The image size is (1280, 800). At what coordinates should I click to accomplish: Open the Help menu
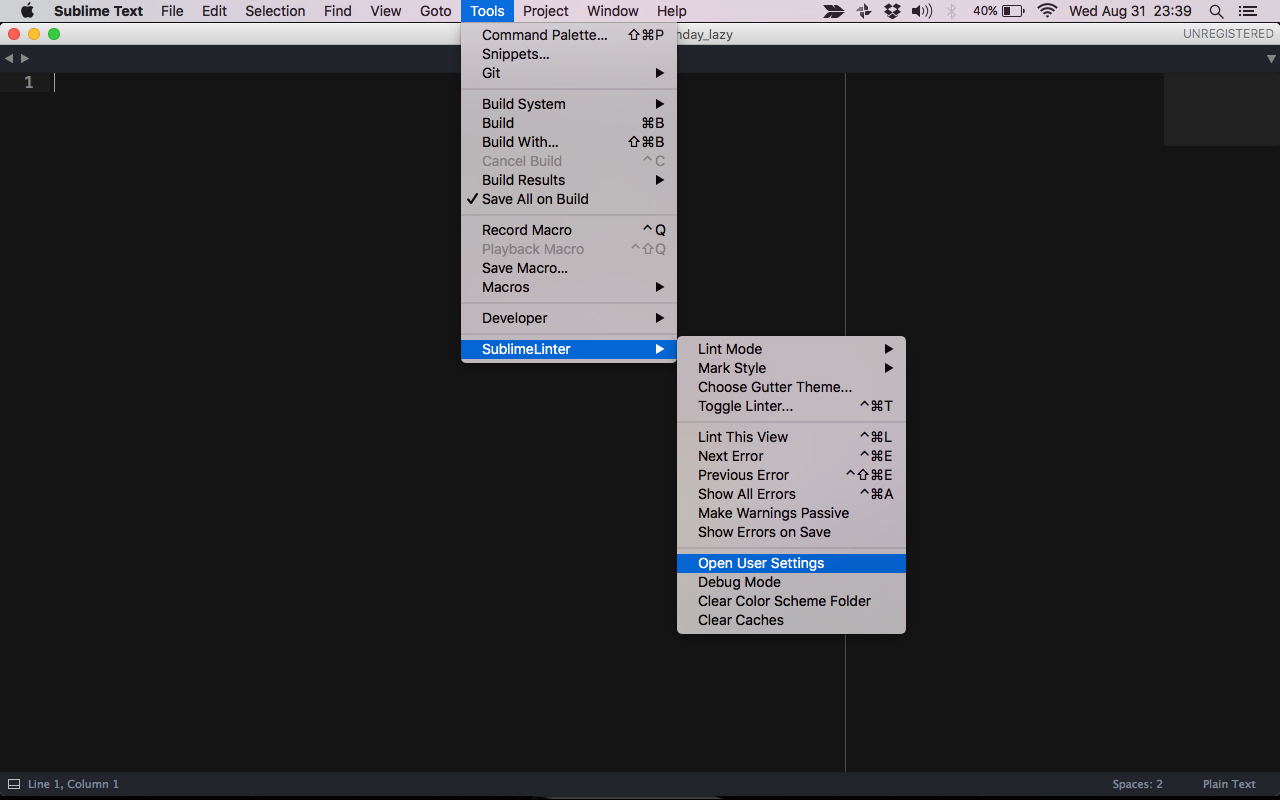672,11
